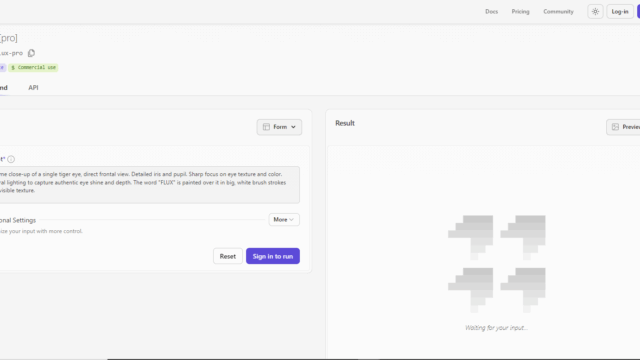Click the prompt info icon
This screenshot has width=640, height=360.
click(11, 159)
